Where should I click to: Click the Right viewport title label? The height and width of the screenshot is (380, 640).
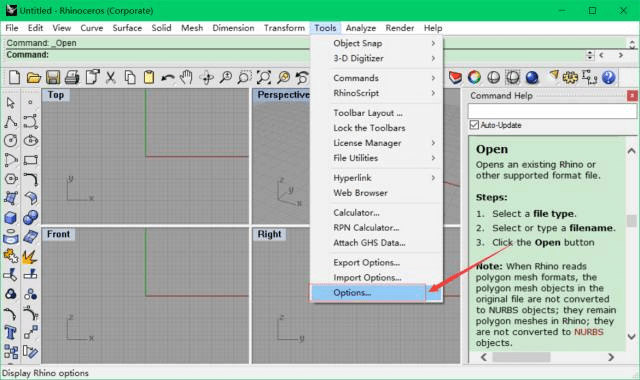[269, 234]
